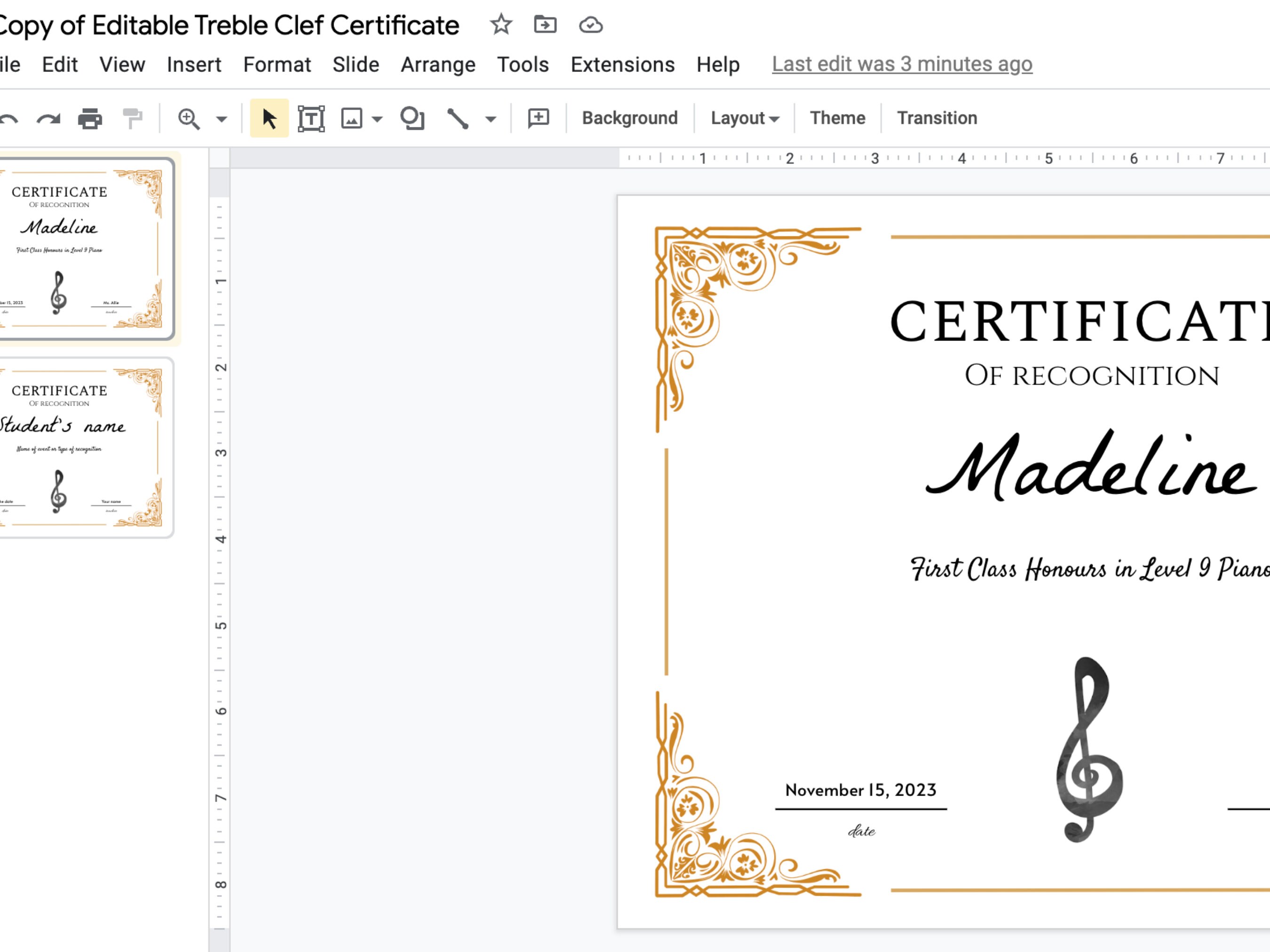1270x952 pixels.
Task: Open the Extensions menu
Action: coord(622,64)
